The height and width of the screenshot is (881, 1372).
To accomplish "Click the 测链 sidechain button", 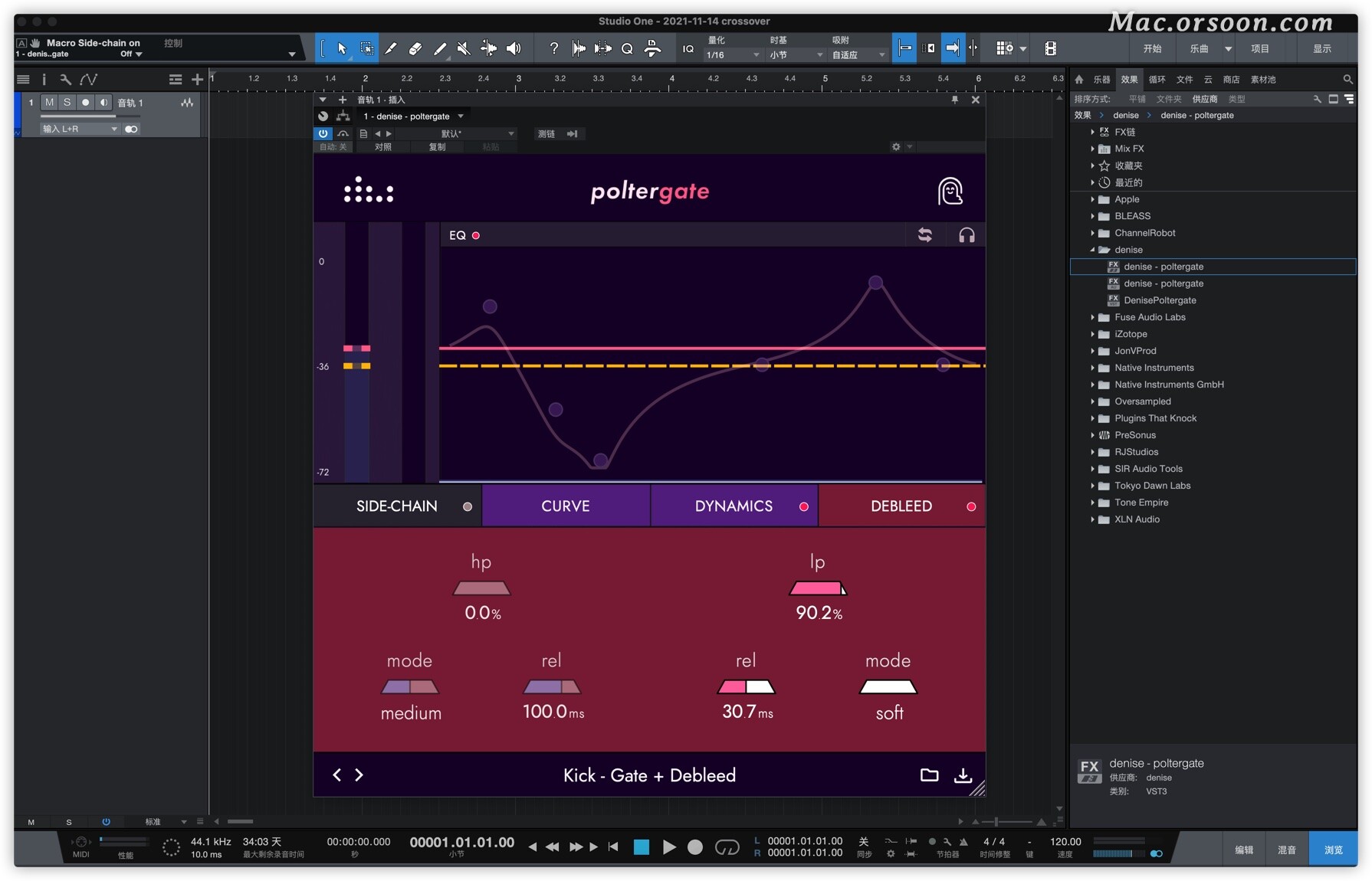I will [x=546, y=133].
